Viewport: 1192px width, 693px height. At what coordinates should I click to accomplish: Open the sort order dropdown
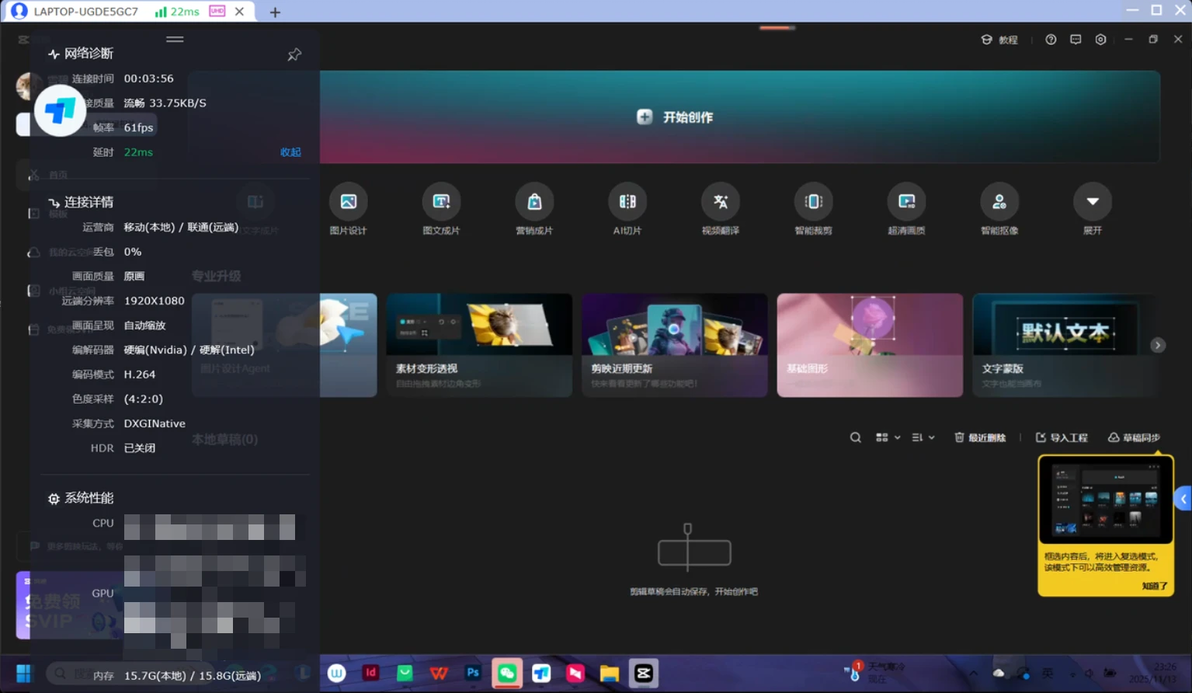click(923, 438)
